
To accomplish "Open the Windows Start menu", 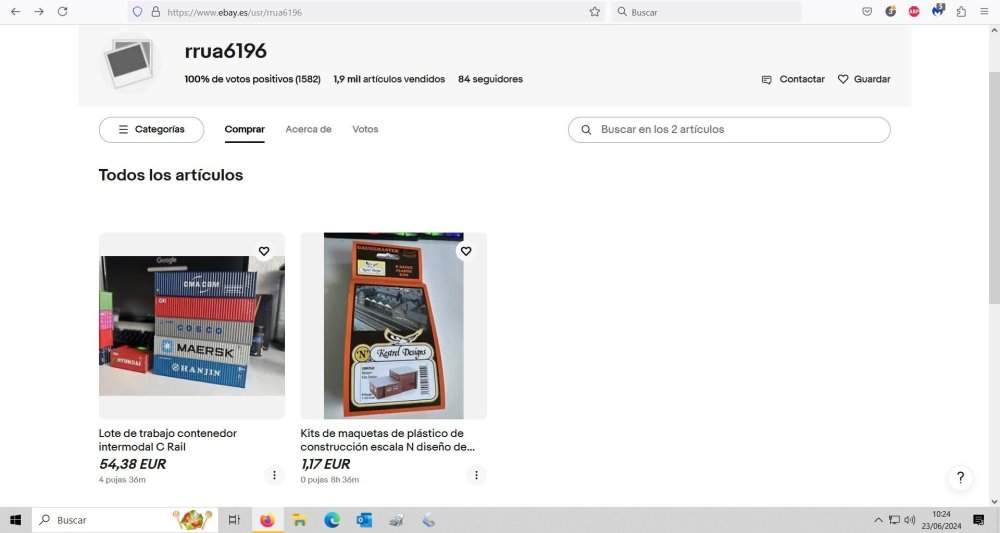I will tap(15, 520).
